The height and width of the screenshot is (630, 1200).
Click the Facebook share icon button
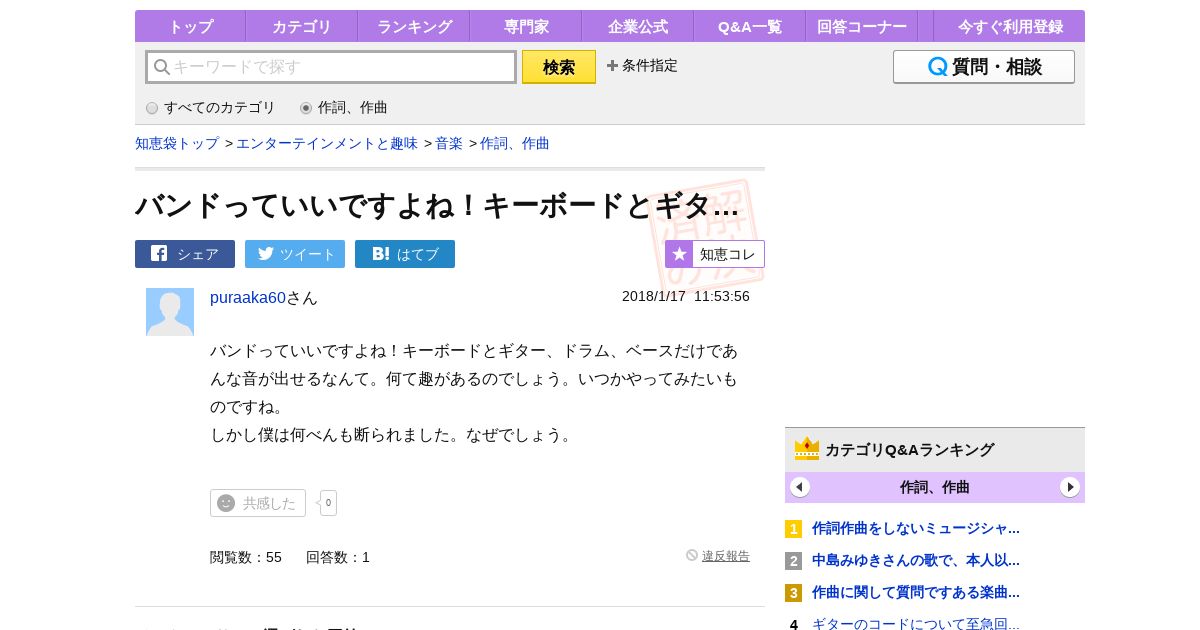(159, 254)
